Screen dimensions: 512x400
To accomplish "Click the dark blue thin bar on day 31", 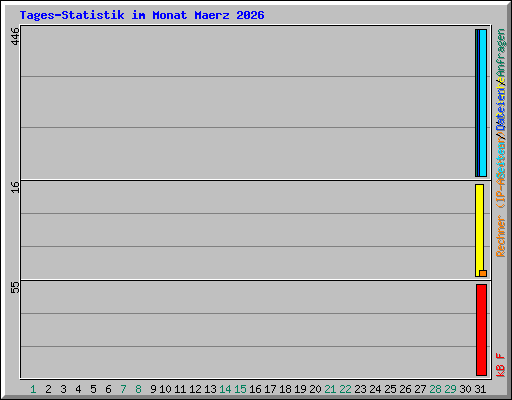I will pos(478,103).
